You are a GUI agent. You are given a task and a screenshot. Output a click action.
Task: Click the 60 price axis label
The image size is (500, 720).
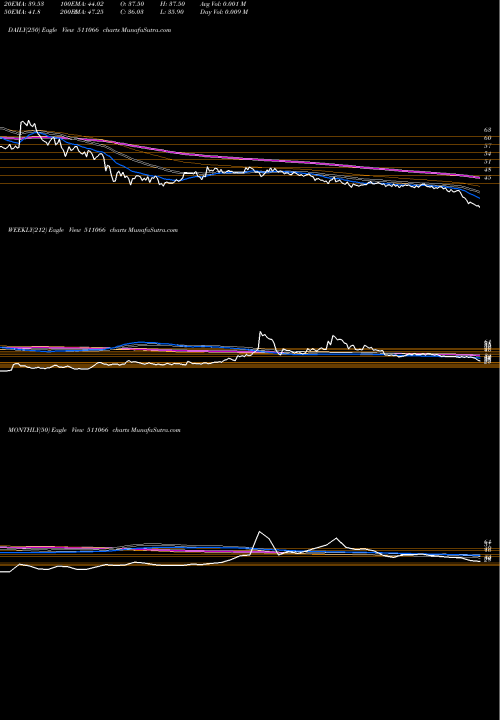[488, 138]
